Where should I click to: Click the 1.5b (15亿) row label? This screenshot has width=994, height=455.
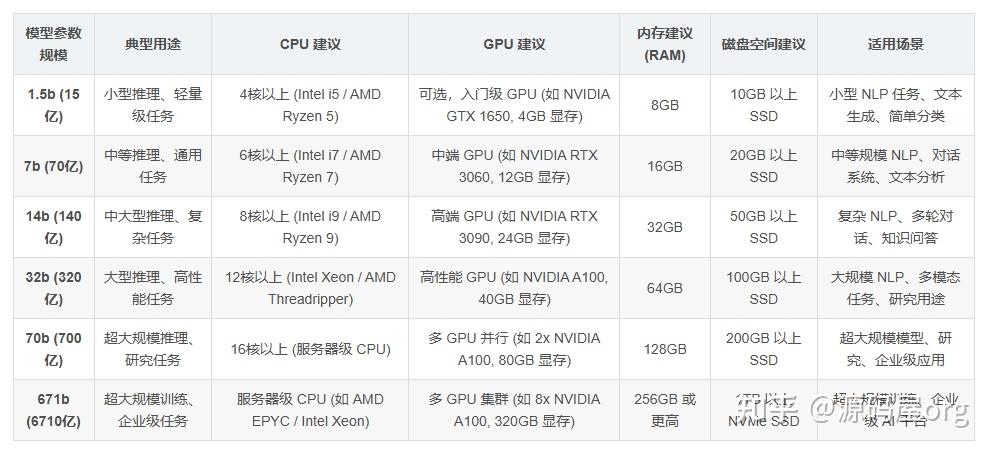point(54,105)
